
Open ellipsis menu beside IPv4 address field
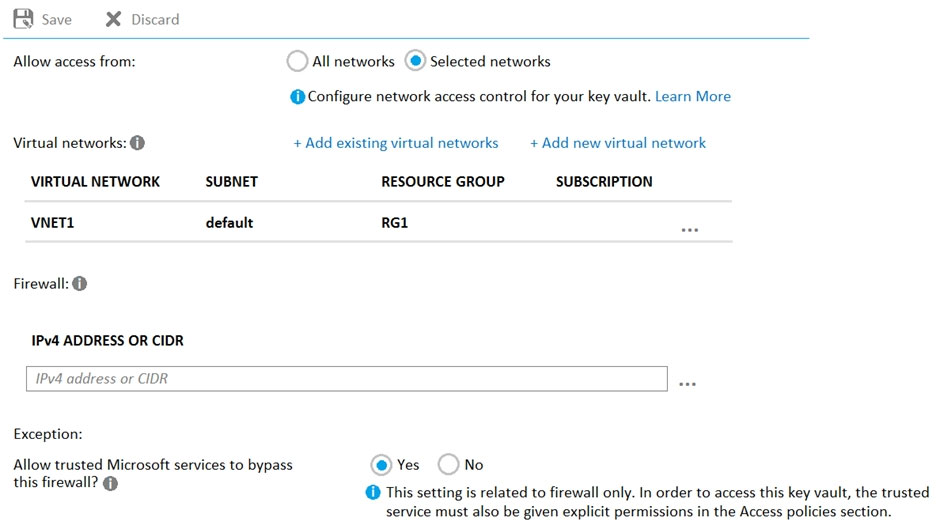(x=687, y=383)
